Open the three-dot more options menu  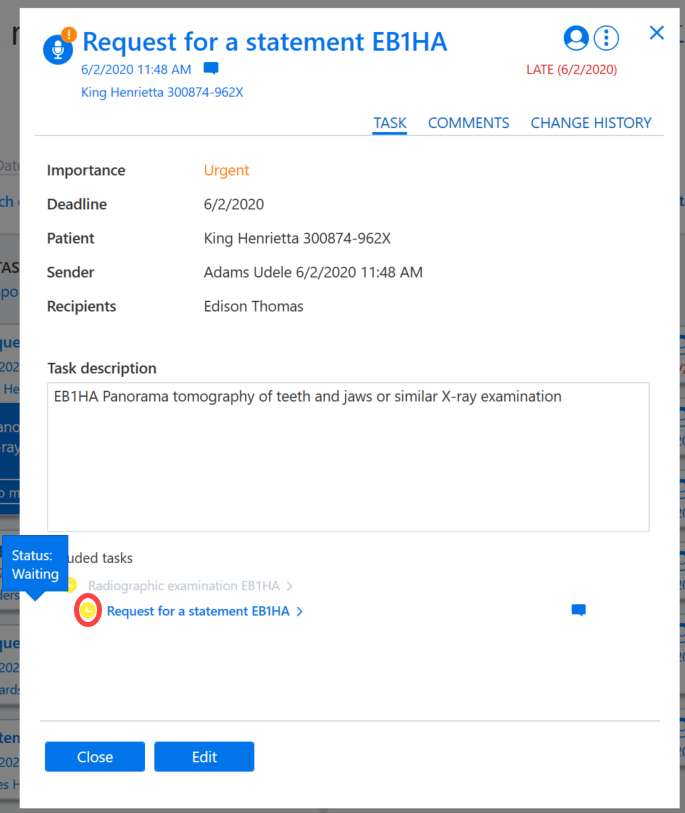(x=606, y=38)
